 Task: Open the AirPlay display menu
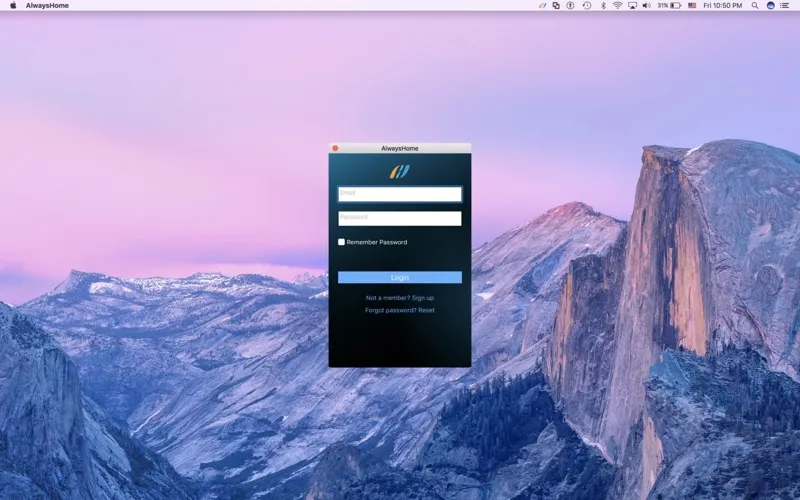[632, 6]
